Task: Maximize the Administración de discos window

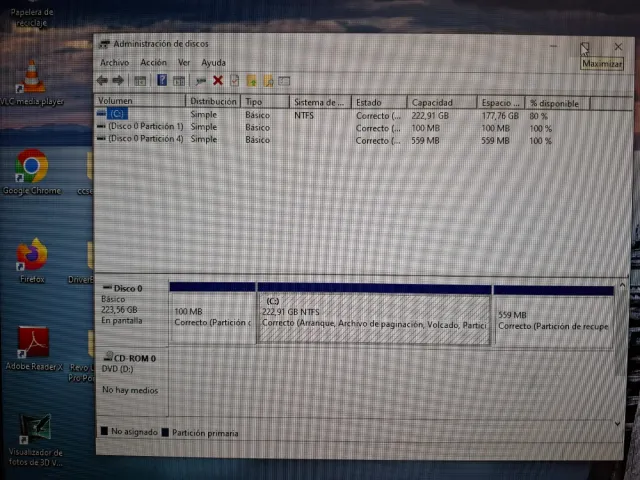Action: coord(584,47)
